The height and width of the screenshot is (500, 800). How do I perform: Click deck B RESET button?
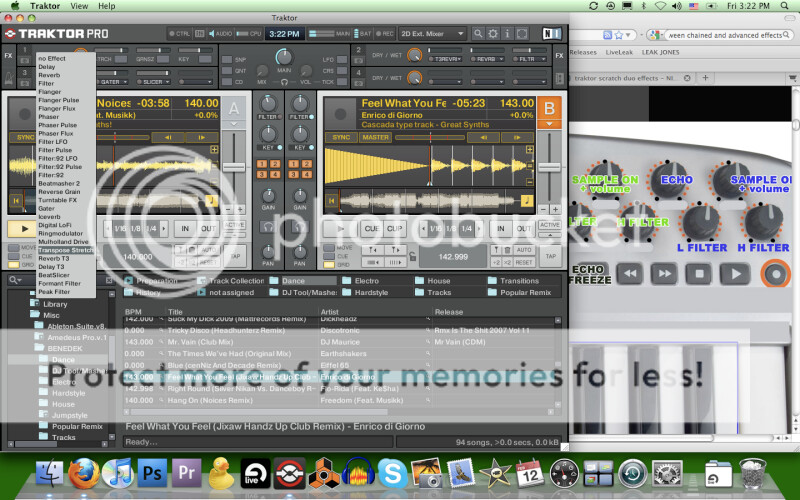(x=524, y=262)
